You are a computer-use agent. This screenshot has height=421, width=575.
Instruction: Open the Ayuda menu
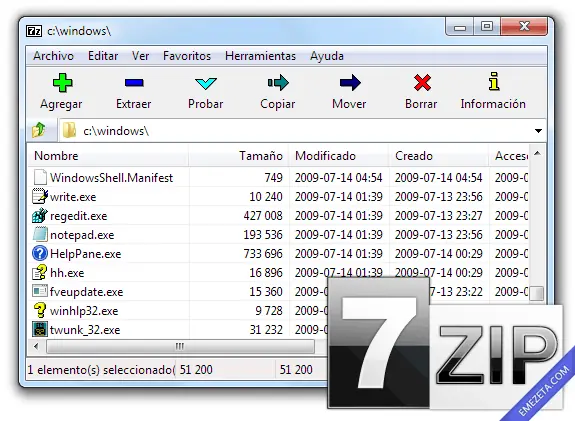[327, 56]
